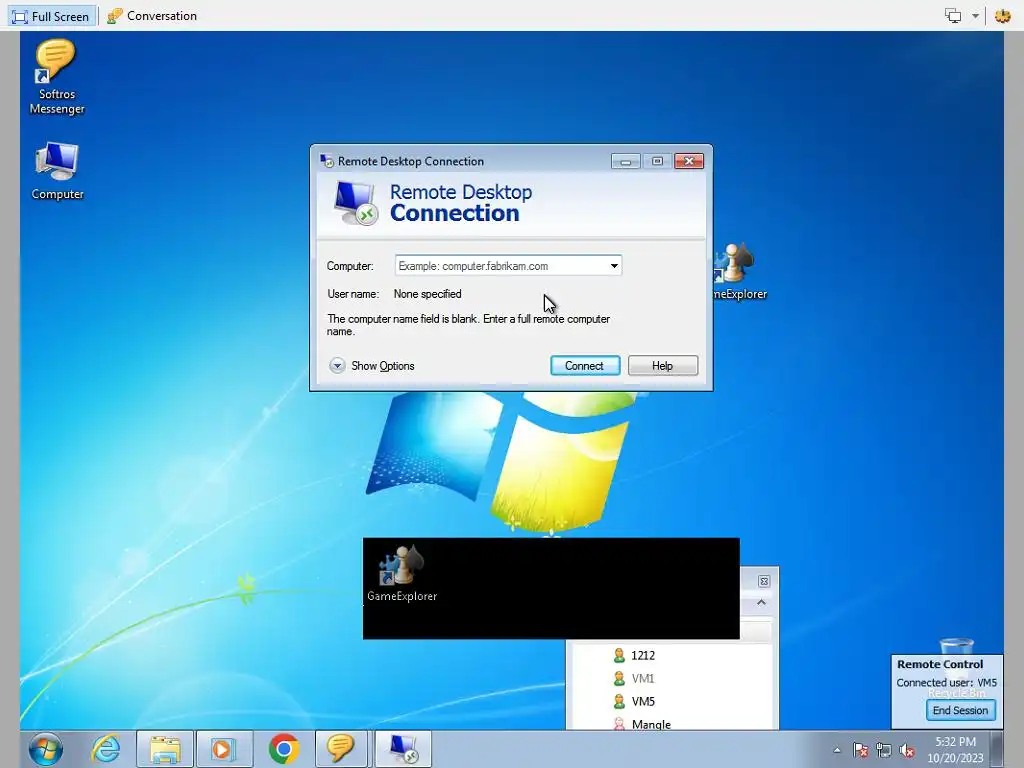Open the Computer name dropdown arrow

(614, 266)
